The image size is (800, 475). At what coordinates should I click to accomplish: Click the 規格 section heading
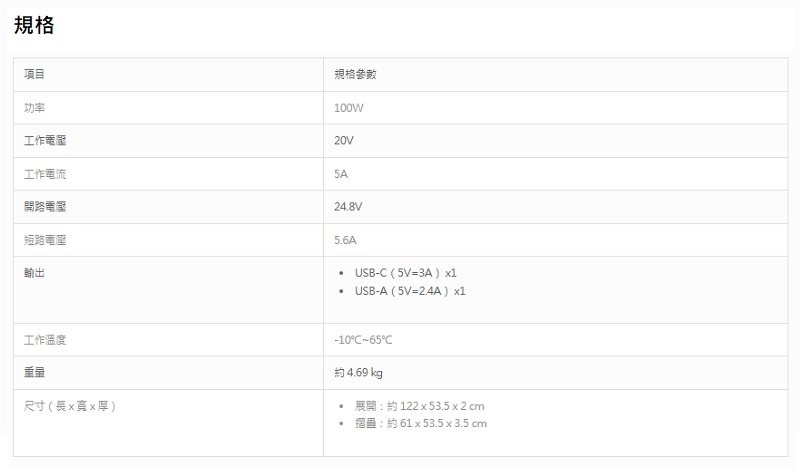coord(34,27)
